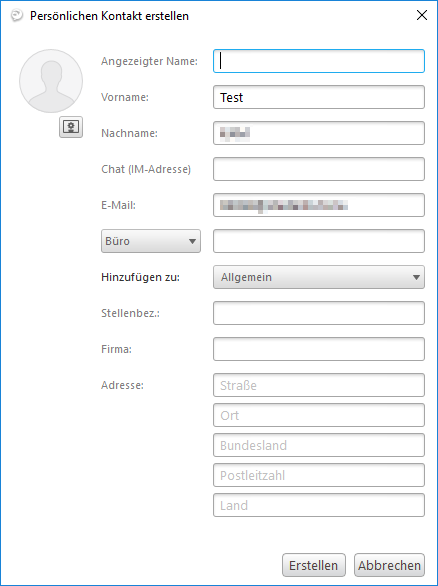Select the Stellenbez. input field
The height and width of the screenshot is (586, 438).
coord(319,313)
